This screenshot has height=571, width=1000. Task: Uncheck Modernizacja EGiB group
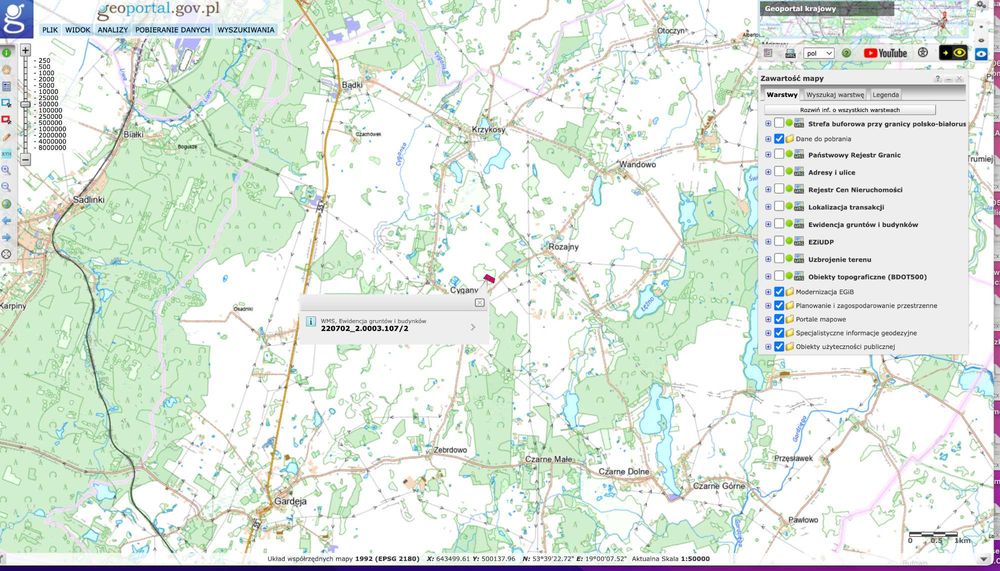tap(779, 292)
